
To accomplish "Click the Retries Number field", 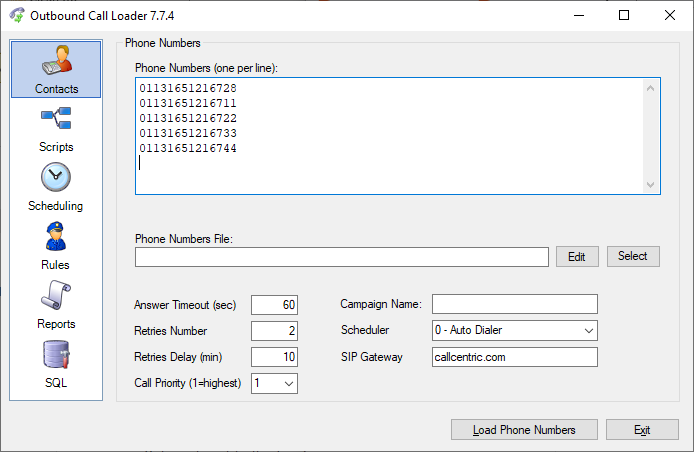I will click(274, 331).
